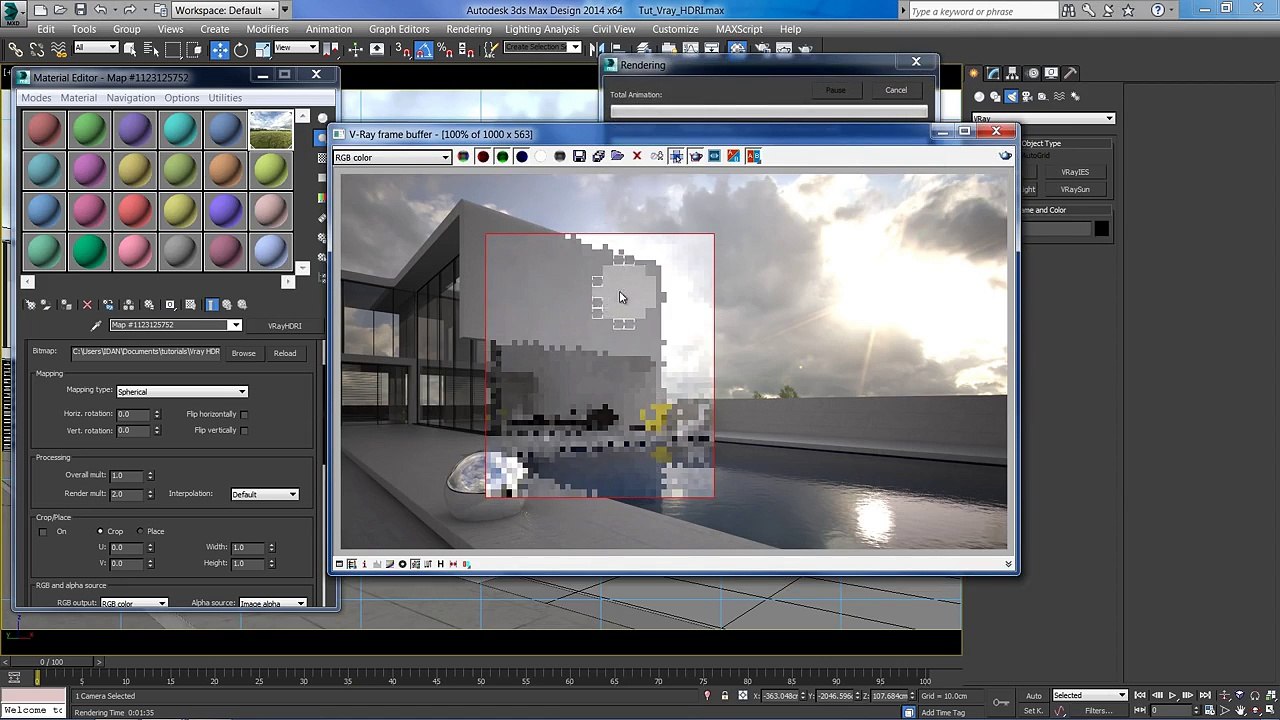
Task: Toggle the green channel button in frame buffer
Action: point(502,156)
